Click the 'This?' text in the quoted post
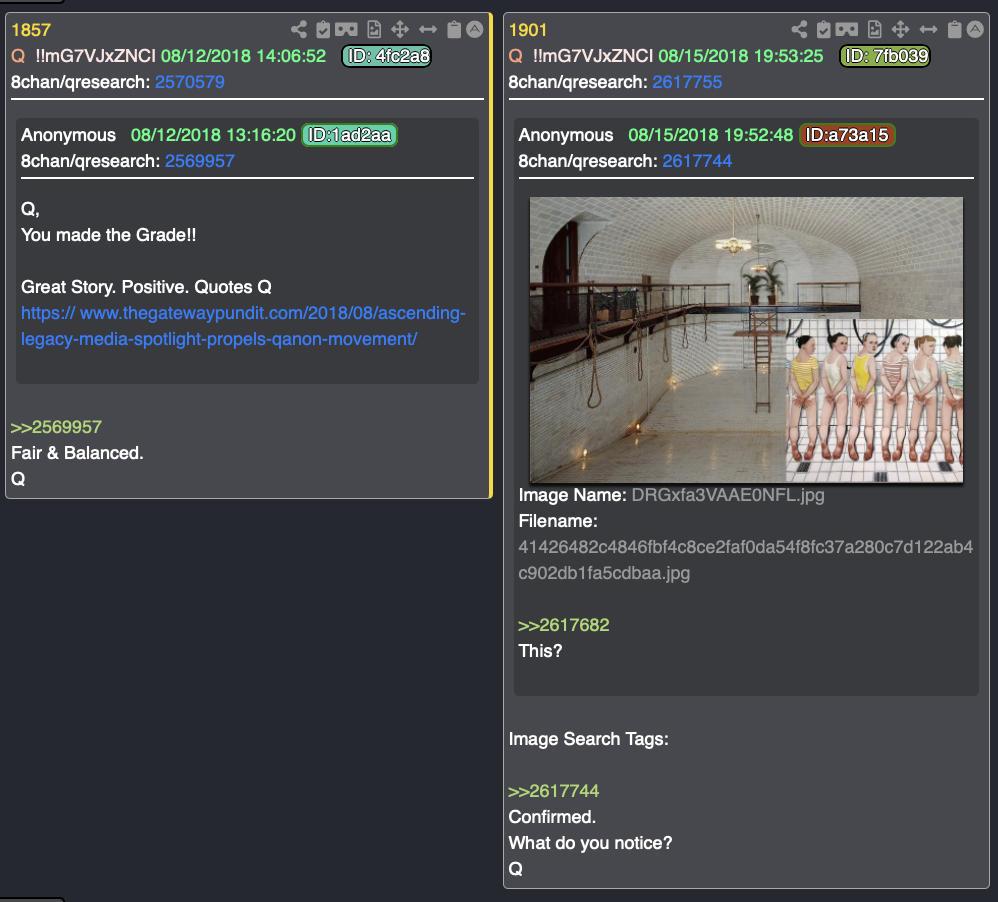The height and width of the screenshot is (902, 998). (x=540, y=651)
